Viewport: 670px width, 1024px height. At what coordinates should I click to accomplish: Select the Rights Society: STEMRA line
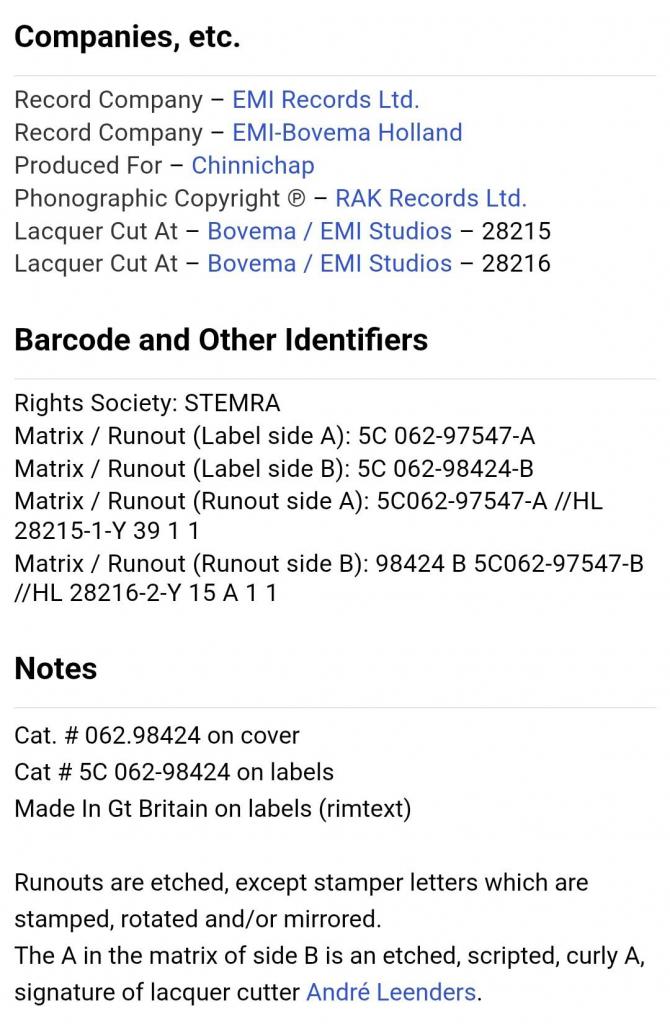coord(148,403)
